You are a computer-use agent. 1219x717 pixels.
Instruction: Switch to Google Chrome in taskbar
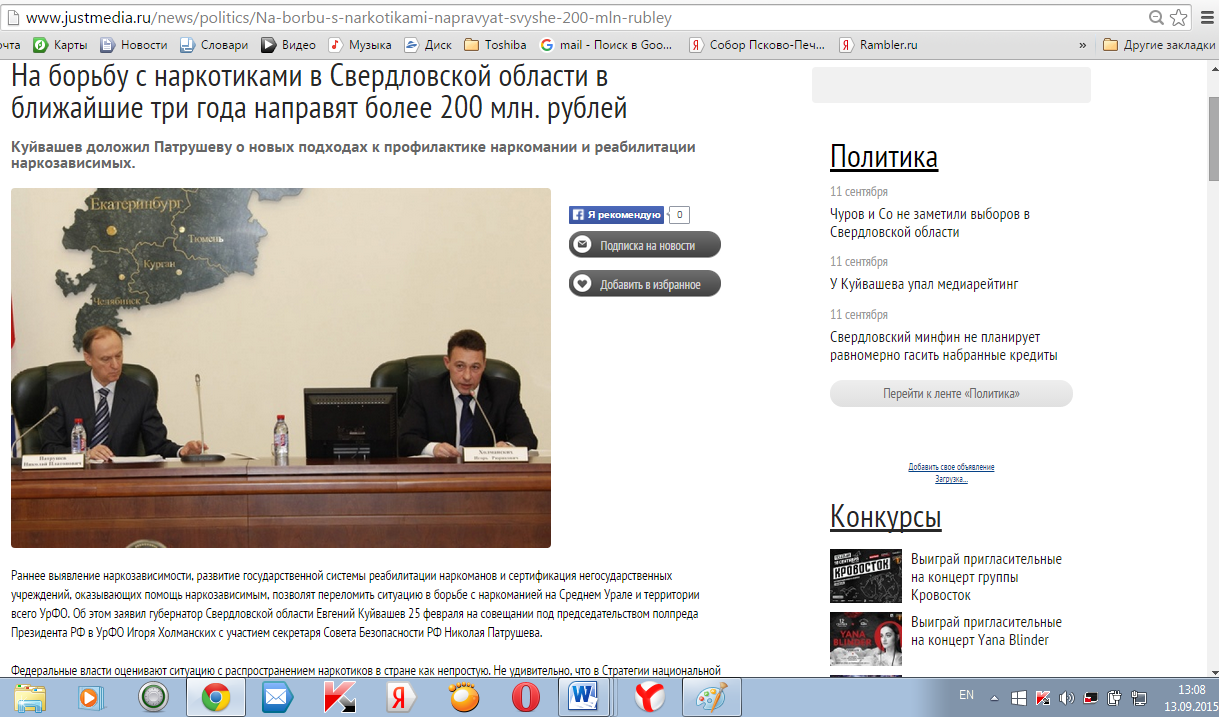215,697
